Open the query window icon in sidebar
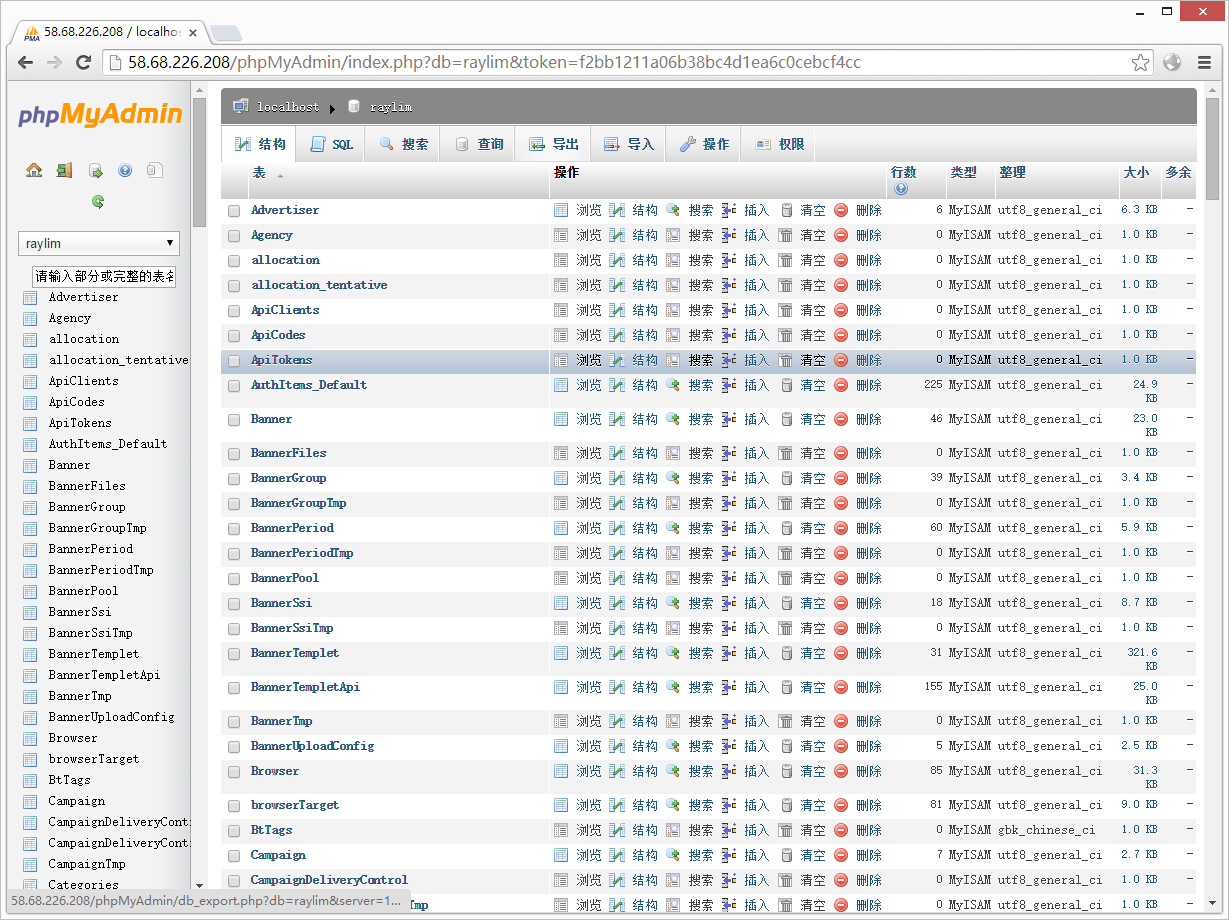Image resolution: width=1229 pixels, height=920 pixels. coord(95,170)
